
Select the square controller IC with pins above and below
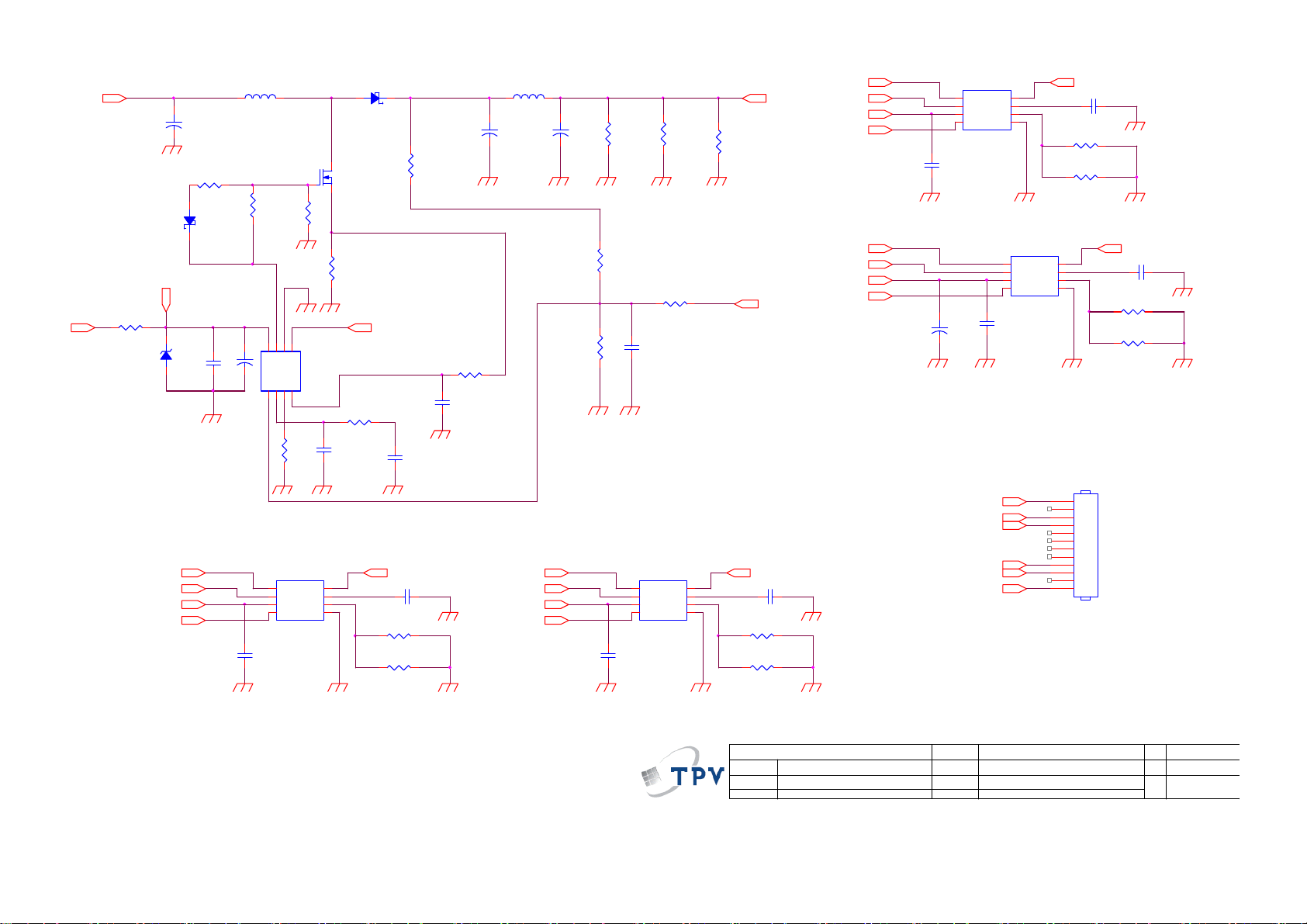[281, 371]
